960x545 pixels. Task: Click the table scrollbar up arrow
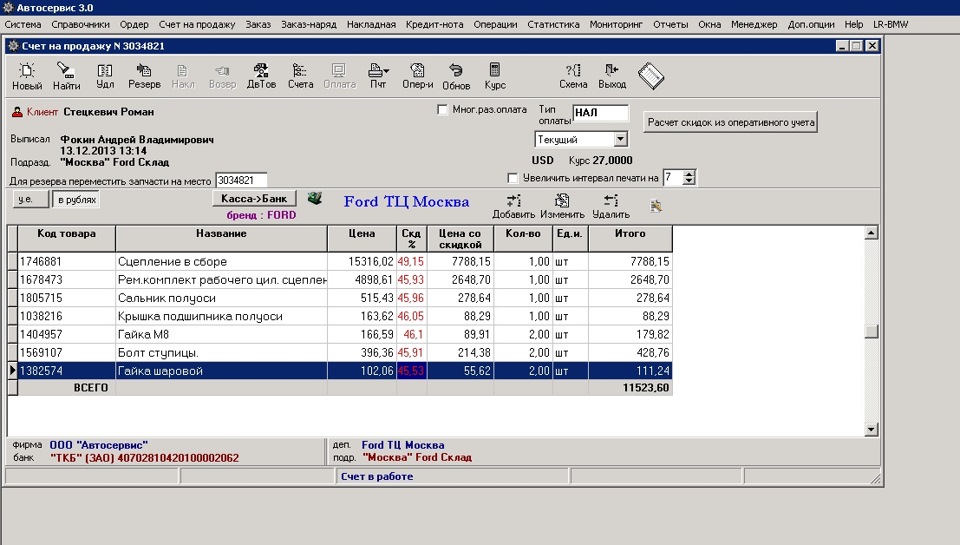[x=871, y=233]
